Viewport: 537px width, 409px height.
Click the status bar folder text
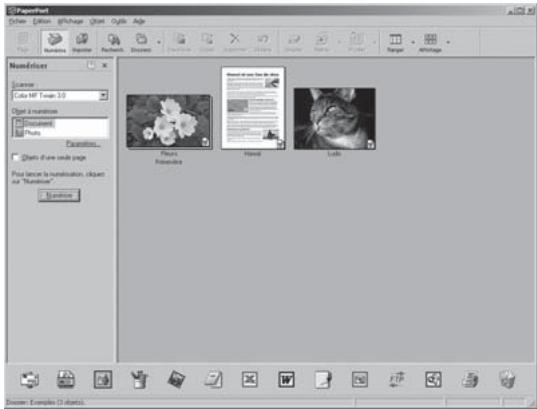pos(45,402)
